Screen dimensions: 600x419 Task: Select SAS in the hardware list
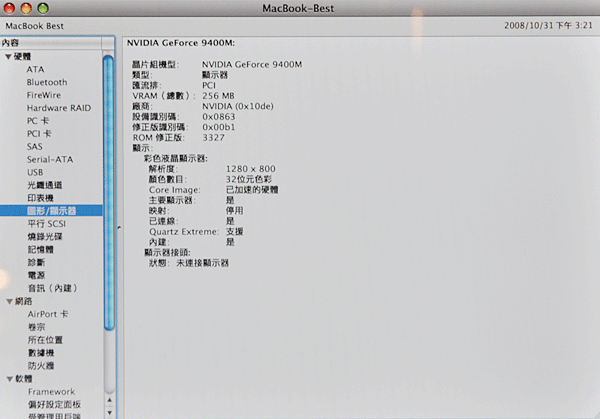34,147
